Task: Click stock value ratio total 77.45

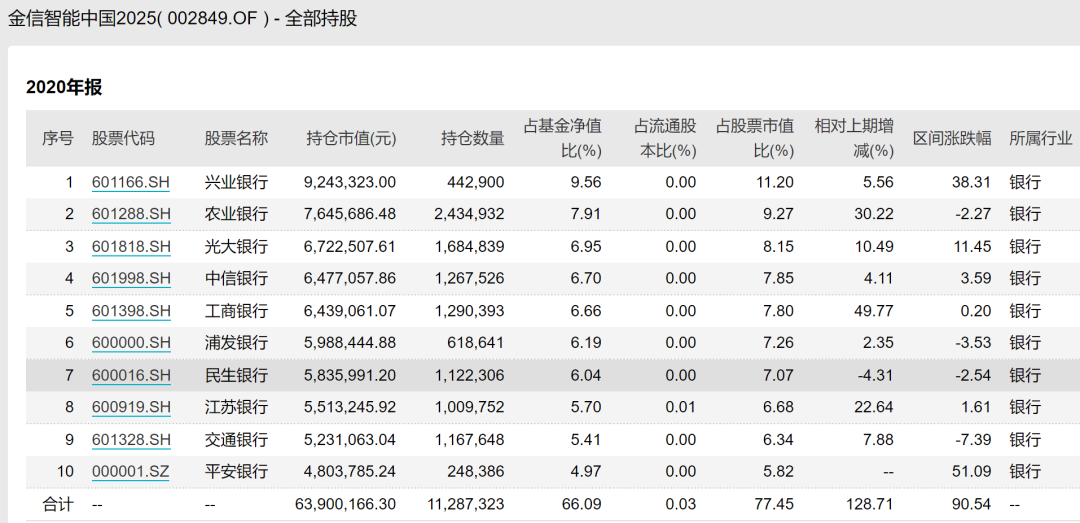Action: (776, 504)
